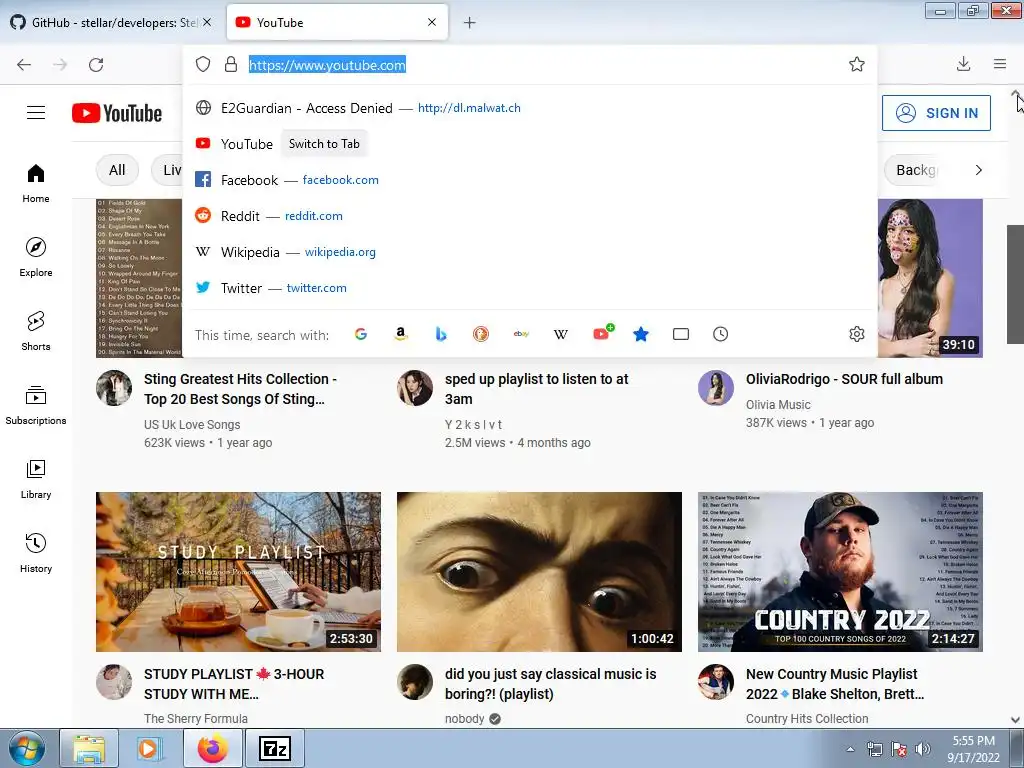This screenshot has width=1024, height=768.
Task: Search with Bing icon
Action: [x=441, y=334]
